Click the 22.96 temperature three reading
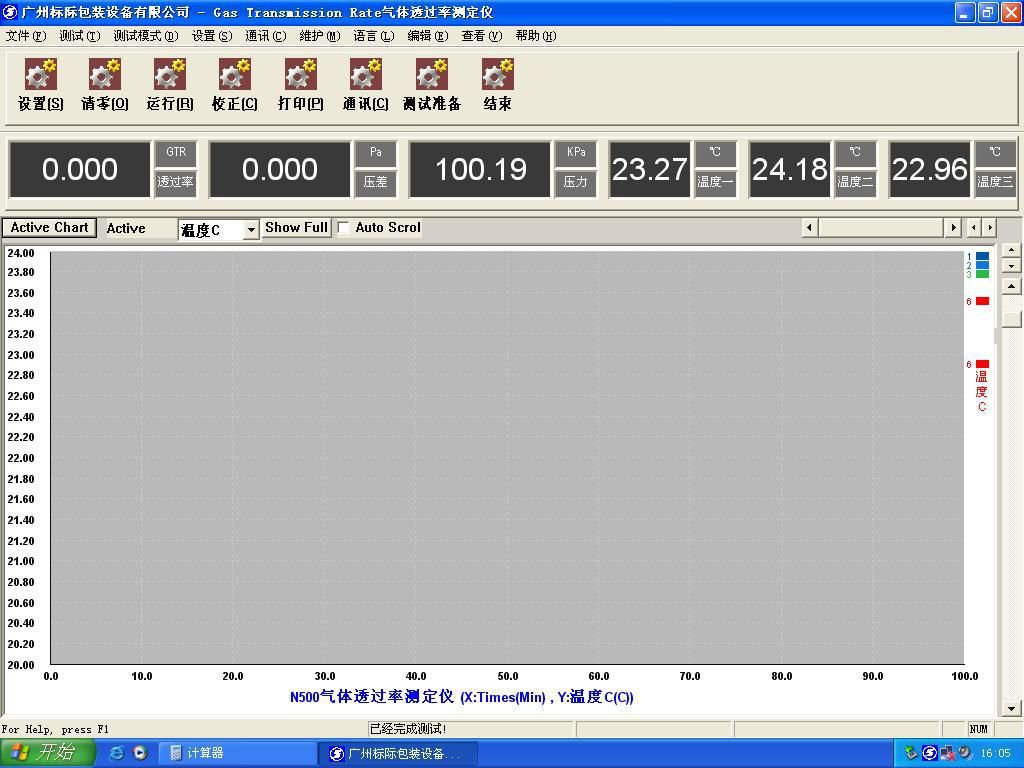The image size is (1024, 768). (929, 169)
